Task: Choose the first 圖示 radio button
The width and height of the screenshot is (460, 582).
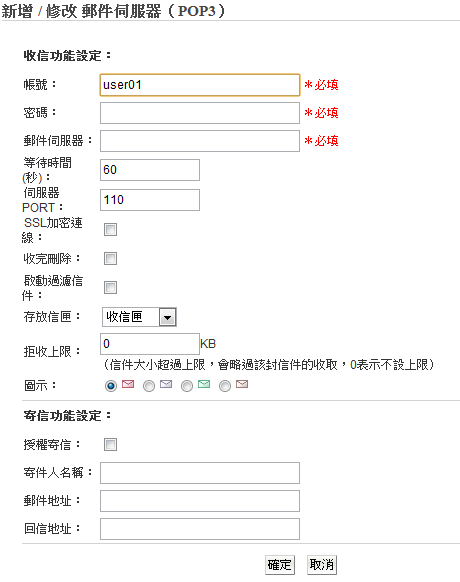Action: [x=111, y=386]
